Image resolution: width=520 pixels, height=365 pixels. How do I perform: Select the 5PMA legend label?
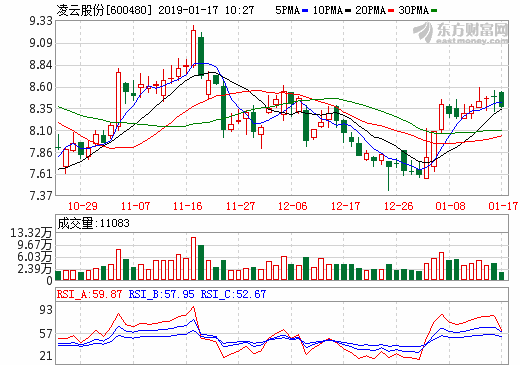287,10
